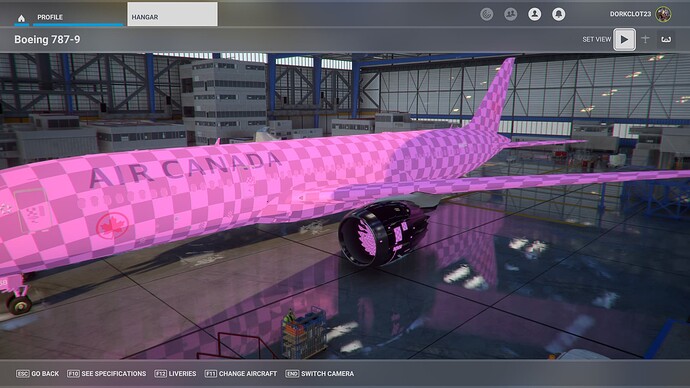Open the Liveries menu
690x388 pixels.
175,373
